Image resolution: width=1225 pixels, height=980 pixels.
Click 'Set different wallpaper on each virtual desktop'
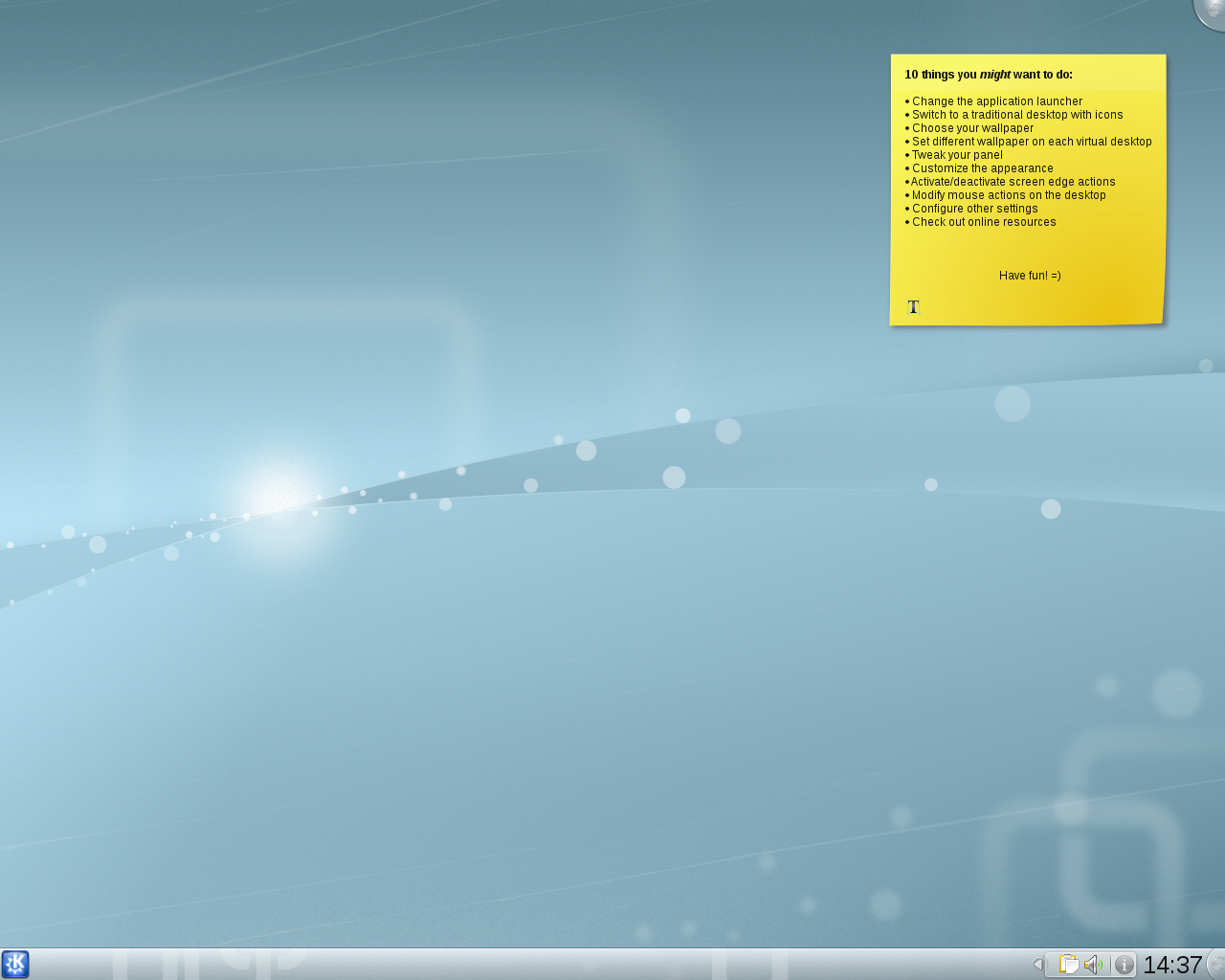1032,142
